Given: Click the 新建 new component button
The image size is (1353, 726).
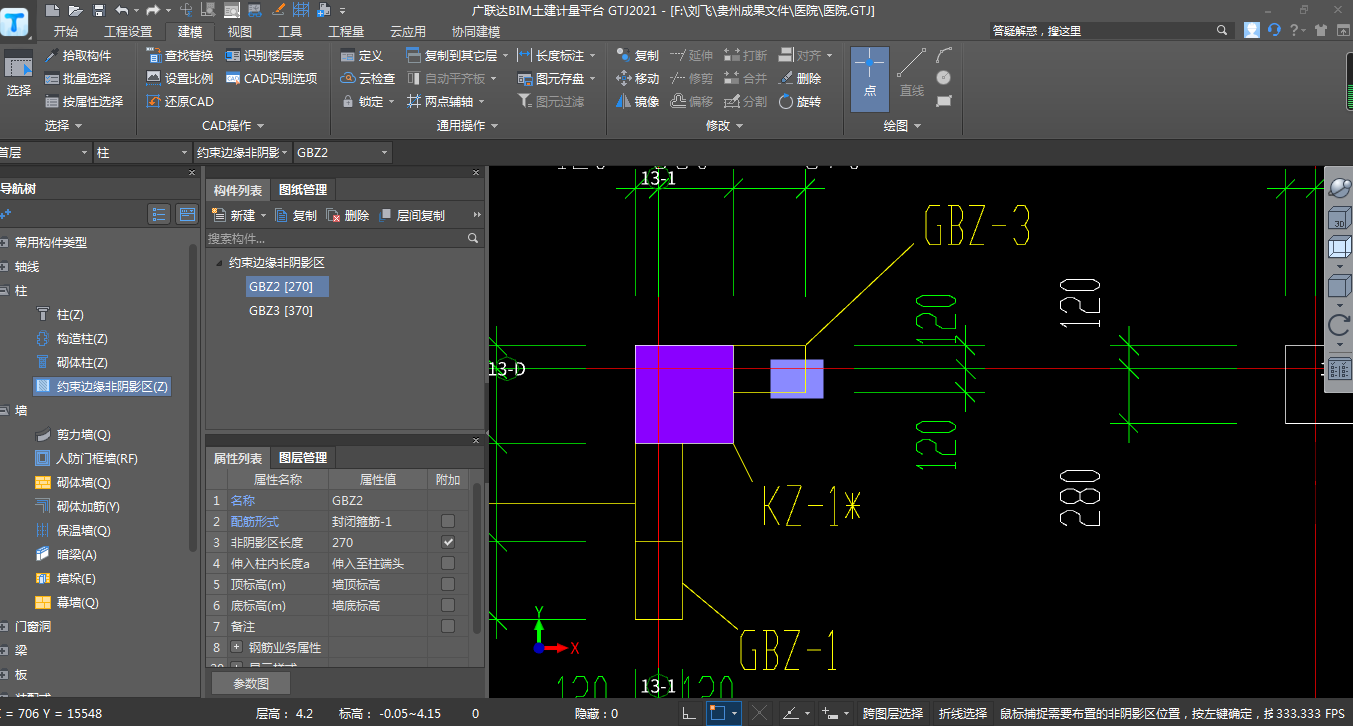Looking at the screenshot, I should [x=234, y=215].
